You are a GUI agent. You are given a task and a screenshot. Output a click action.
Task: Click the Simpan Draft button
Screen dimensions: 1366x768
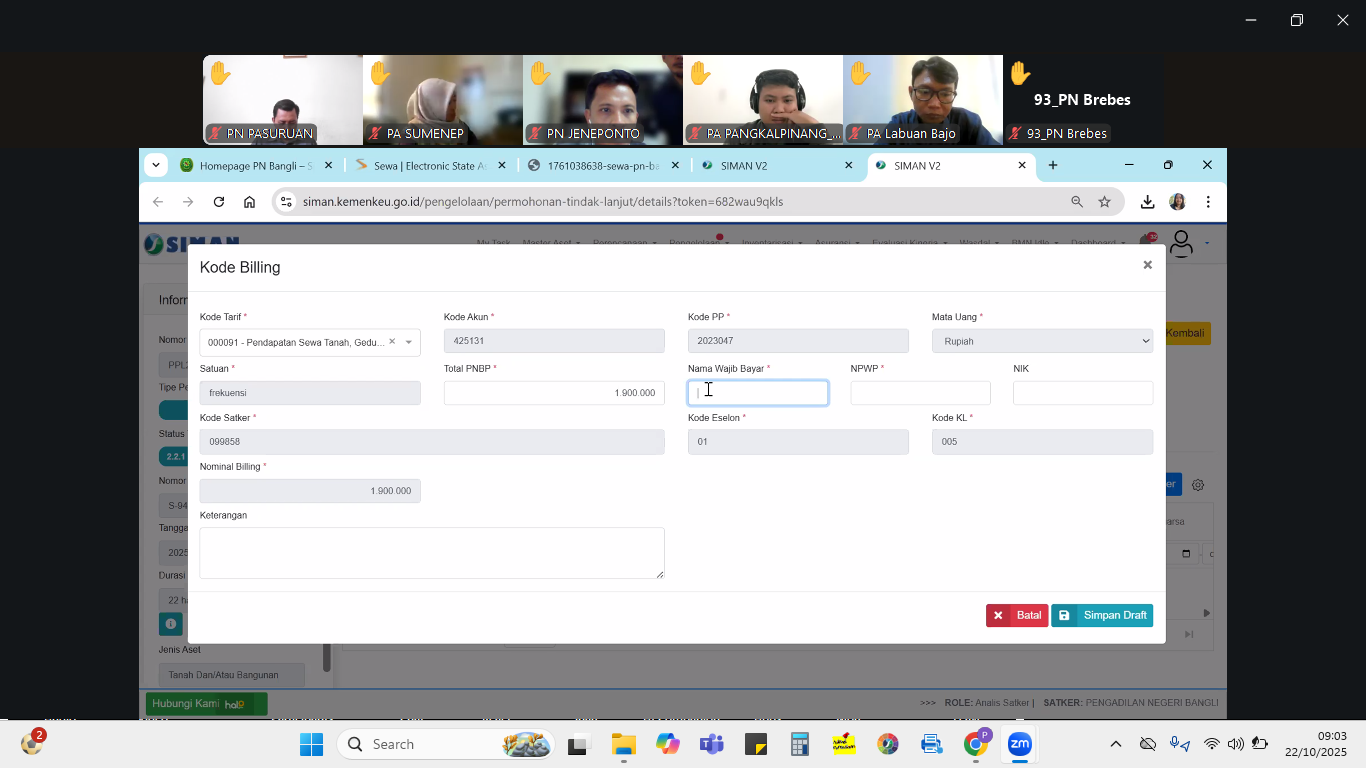(1102, 615)
